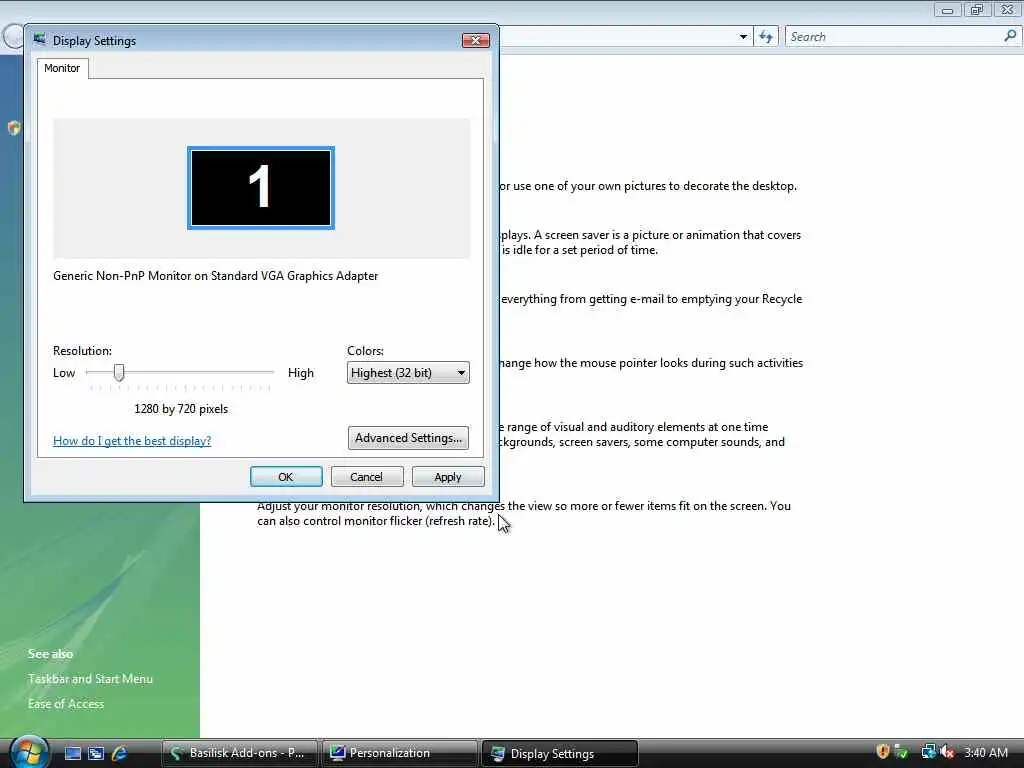This screenshot has width=1024, height=768.
Task: Open Taskbar and Start Menu link
Action: [x=90, y=679]
